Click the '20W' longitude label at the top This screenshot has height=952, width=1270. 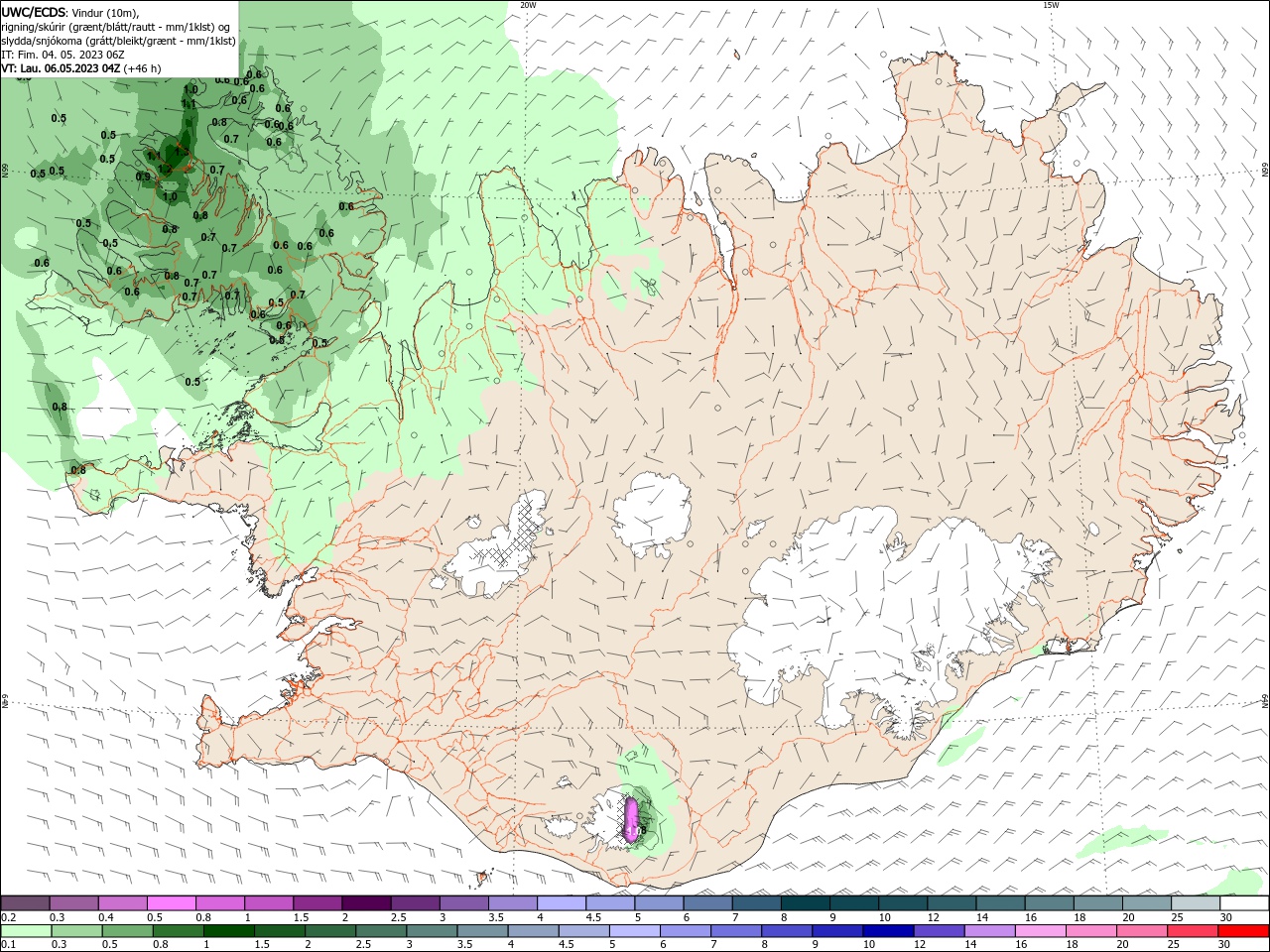coord(528,5)
